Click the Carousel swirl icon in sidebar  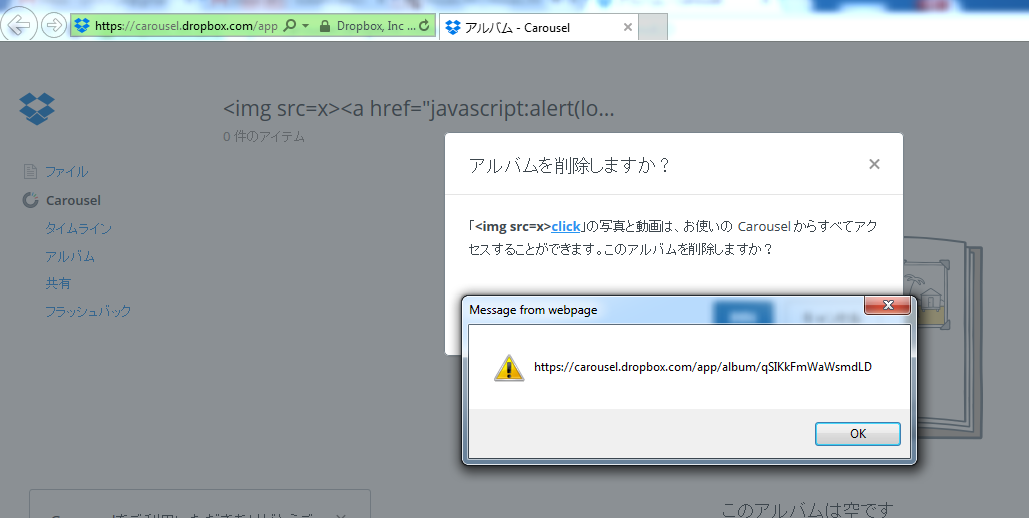pyautogui.click(x=30, y=200)
